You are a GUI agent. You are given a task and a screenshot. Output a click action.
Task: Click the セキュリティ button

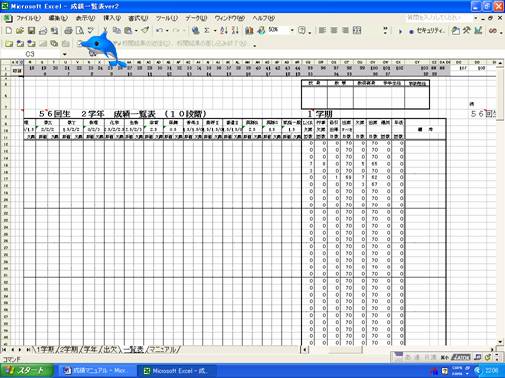[427, 31]
